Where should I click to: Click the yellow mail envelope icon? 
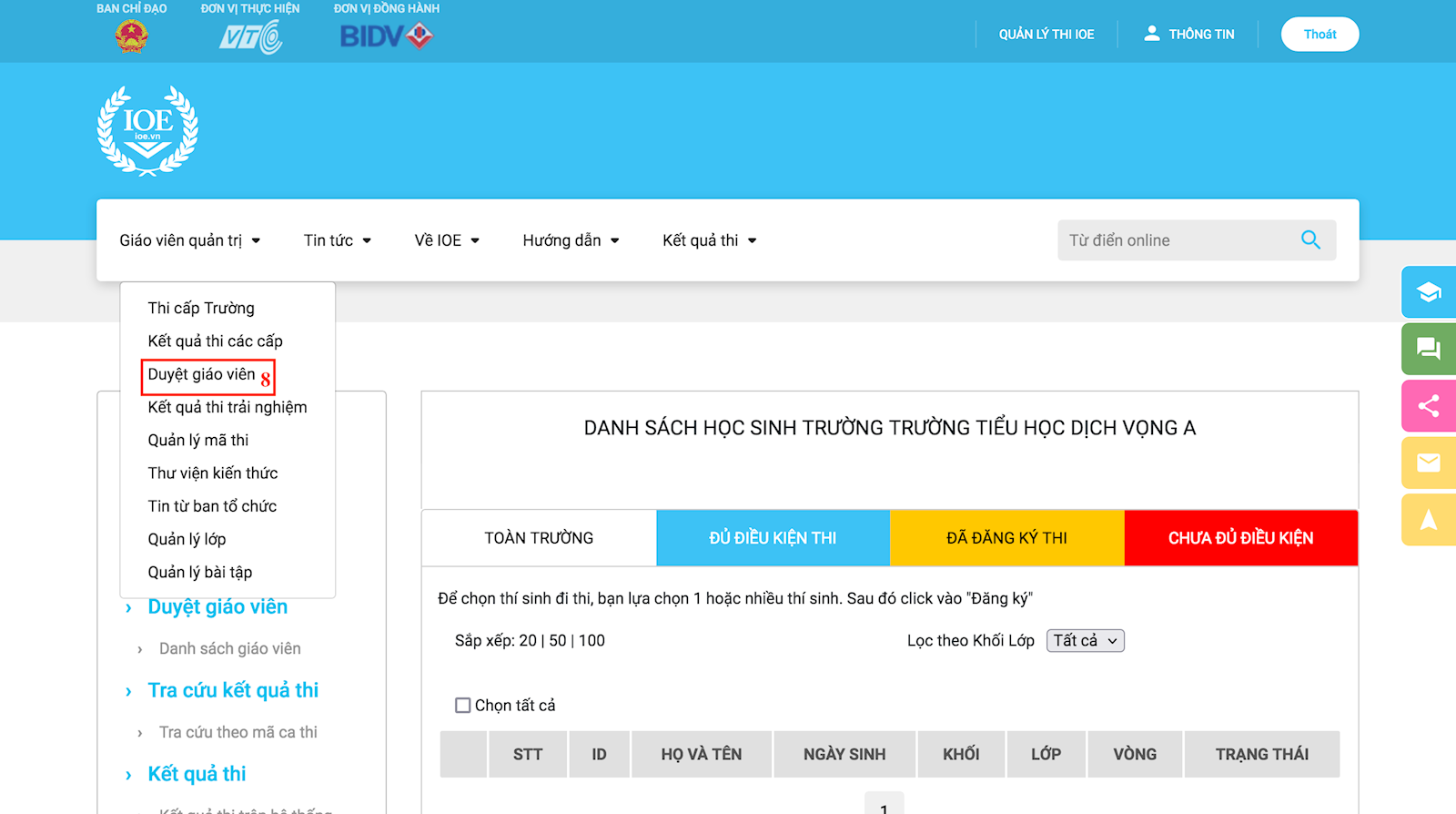1428,463
